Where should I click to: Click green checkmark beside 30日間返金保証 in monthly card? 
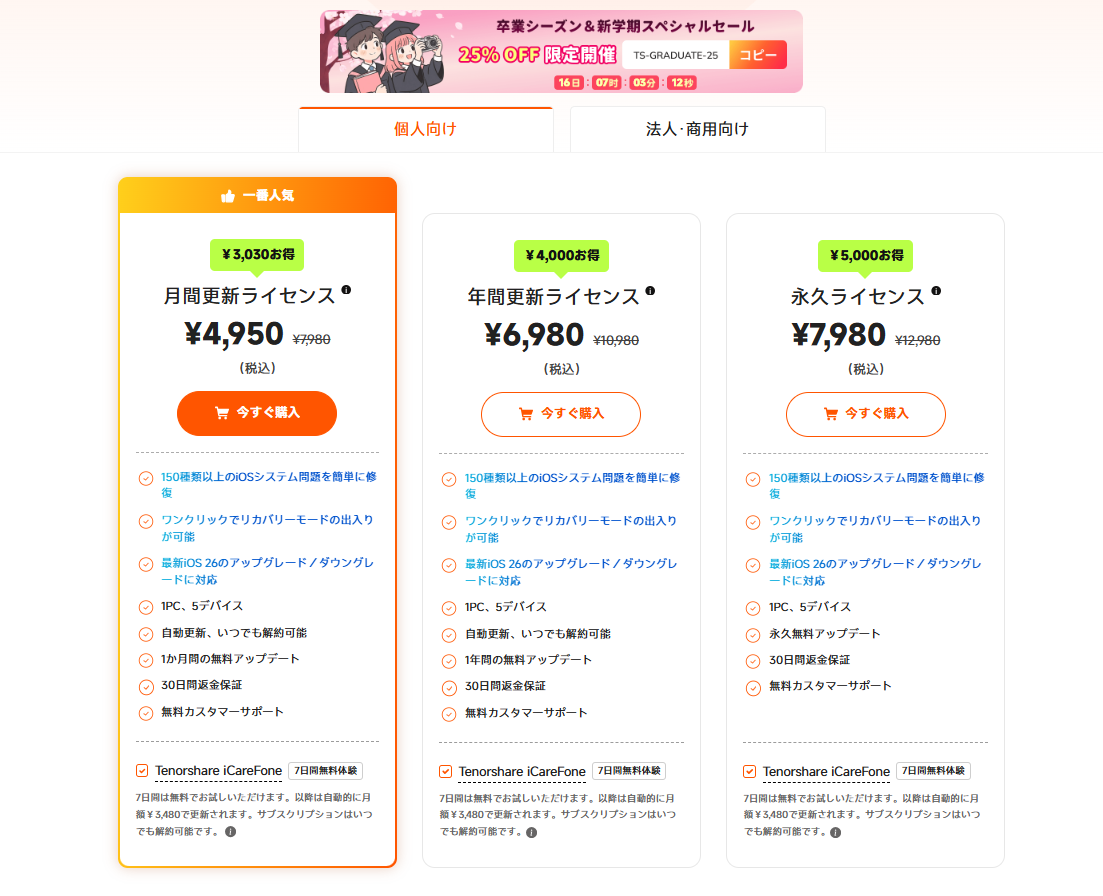click(x=148, y=686)
